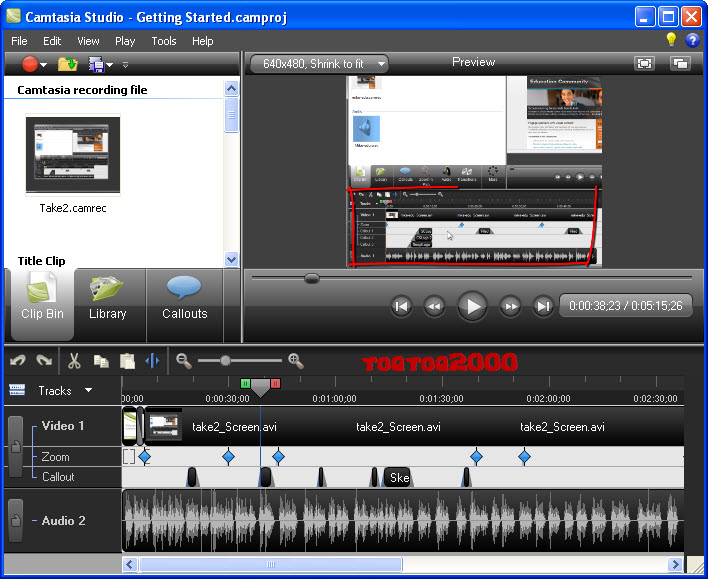
Task: Click the Split tool icon
Action: 152,361
